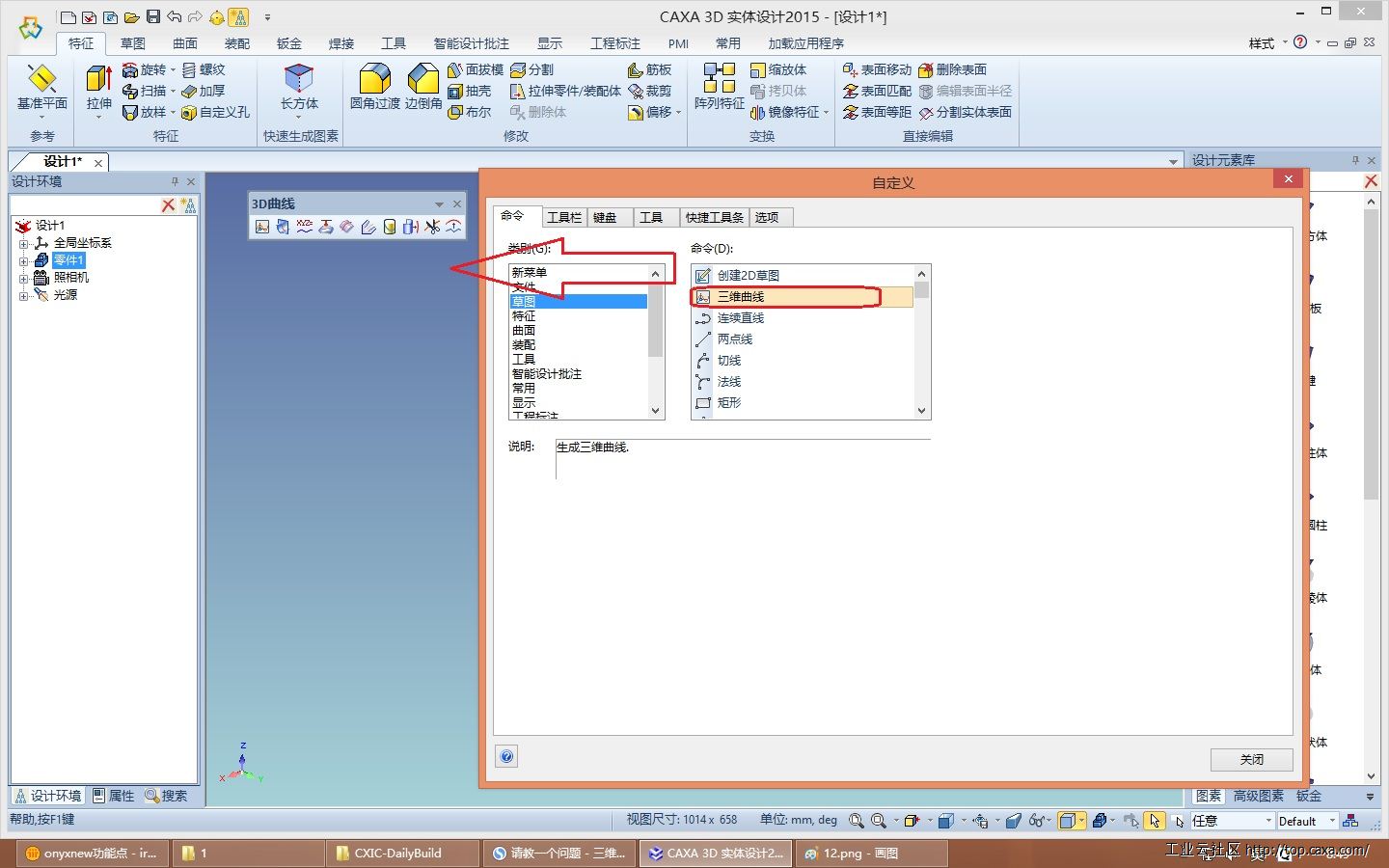Use the 布尔 boolean operation
1389x868 pixels.
470,112
